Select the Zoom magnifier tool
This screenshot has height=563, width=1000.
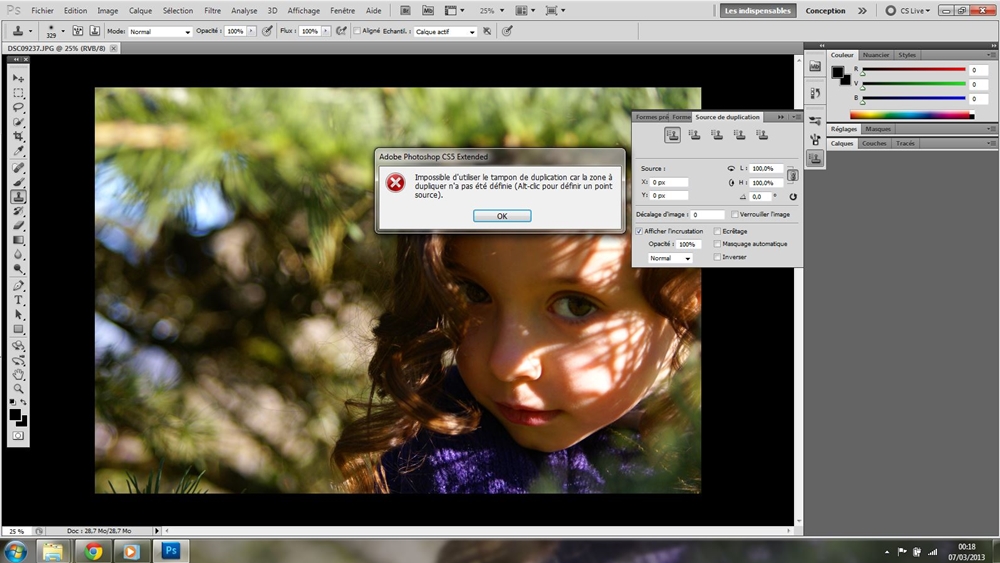(18, 388)
